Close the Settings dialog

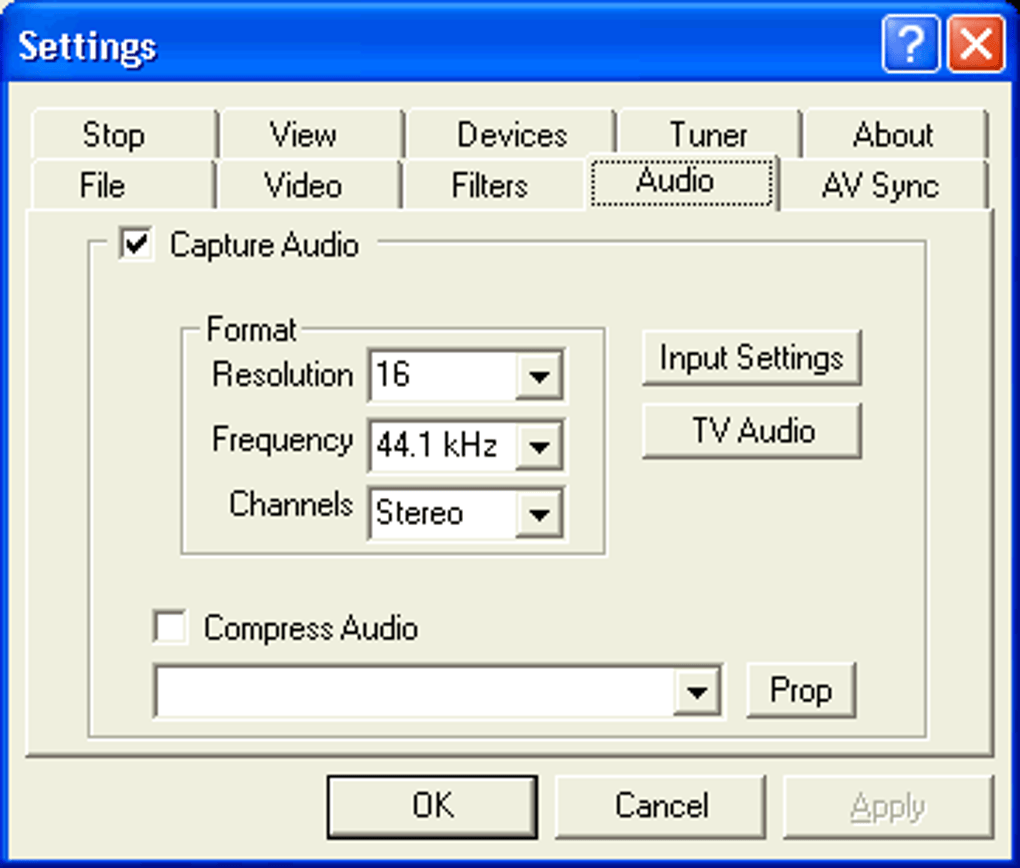(976, 44)
